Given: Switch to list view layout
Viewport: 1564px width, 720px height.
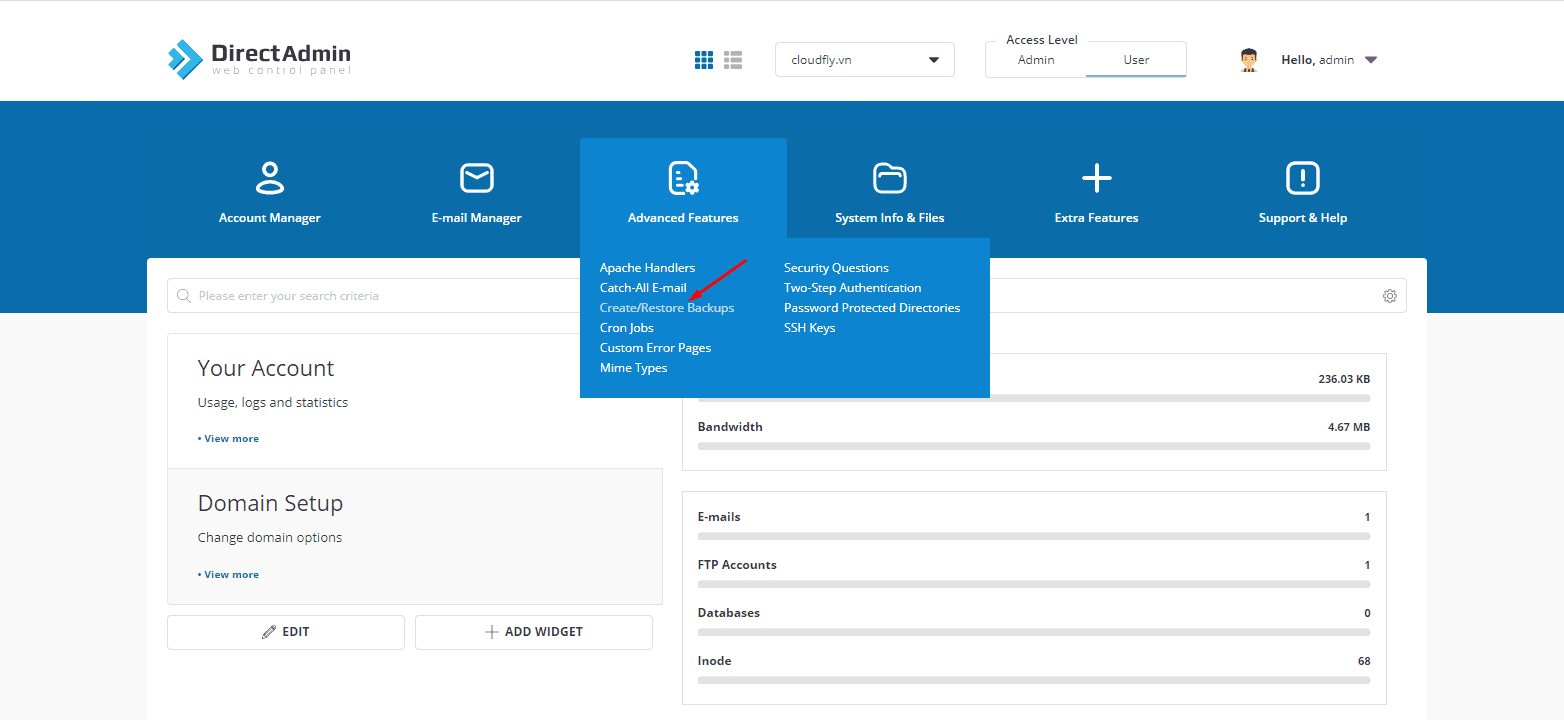Looking at the screenshot, I should coord(733,60).
